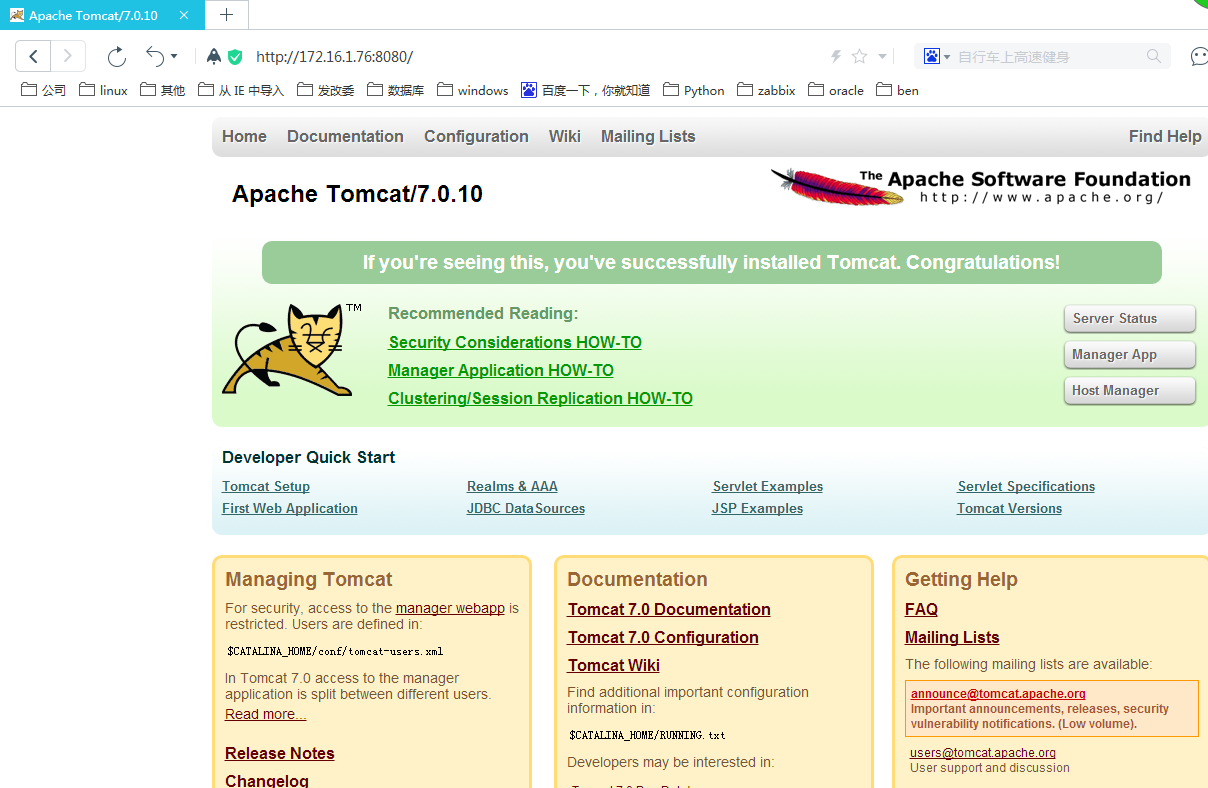The image size is (1208, 788).
Task: Click the browser back arrow button
Action: 33,57
